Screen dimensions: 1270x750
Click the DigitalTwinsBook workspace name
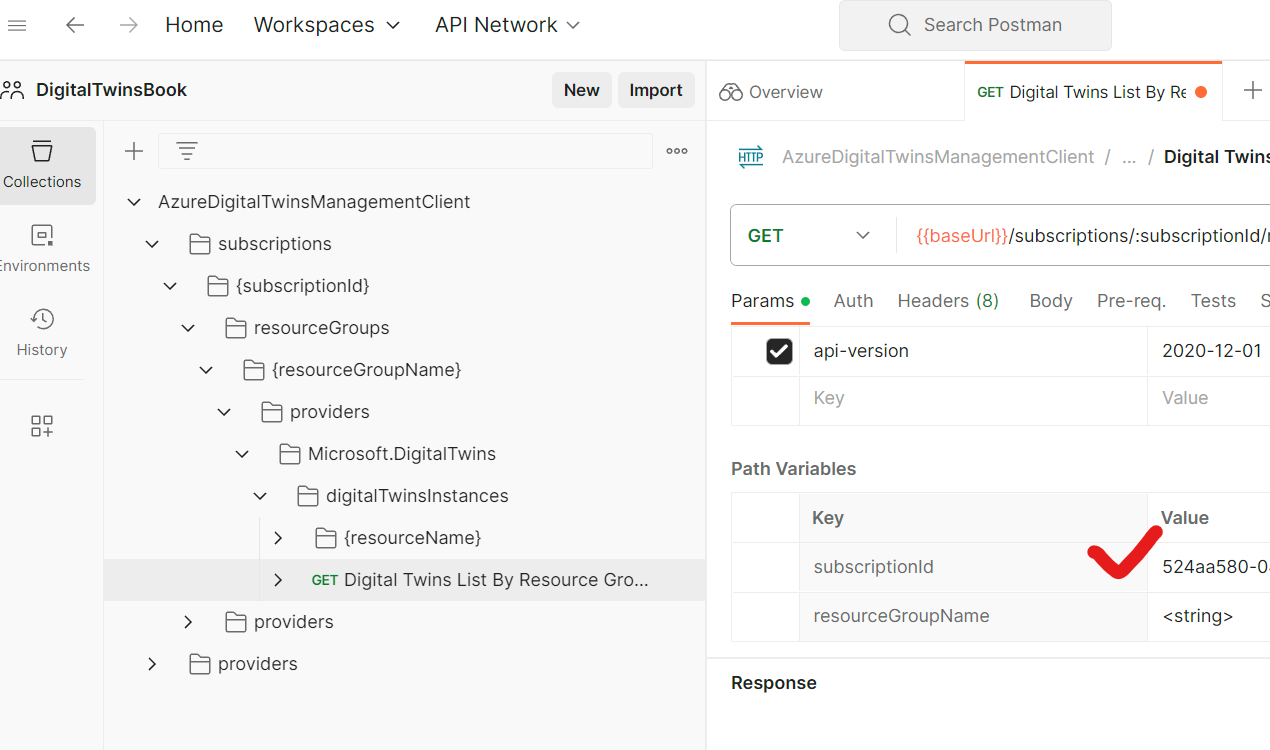coord(111,90)
